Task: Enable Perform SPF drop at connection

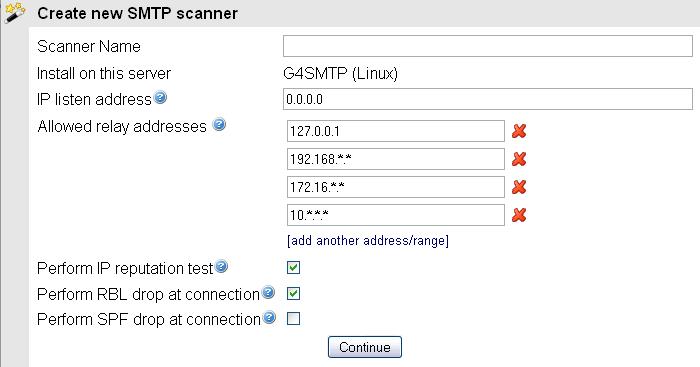Action: click(293, 319)
